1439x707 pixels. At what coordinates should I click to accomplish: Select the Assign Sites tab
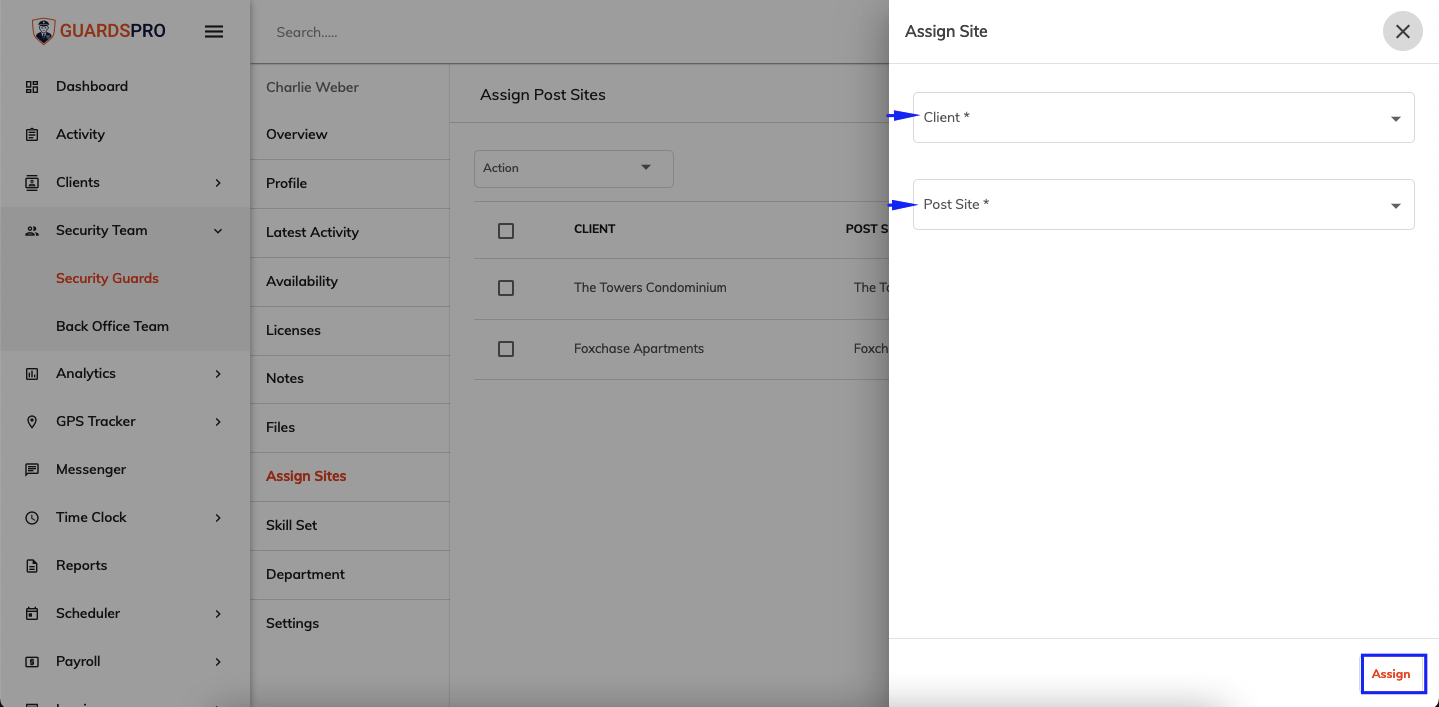pyautogui.click(x=349, y=476)
